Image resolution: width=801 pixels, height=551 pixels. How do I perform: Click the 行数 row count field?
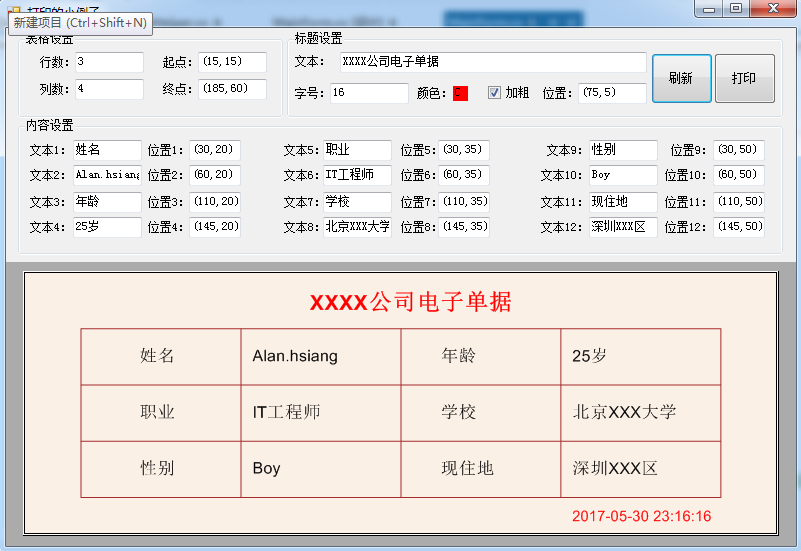tap(109, 62)
